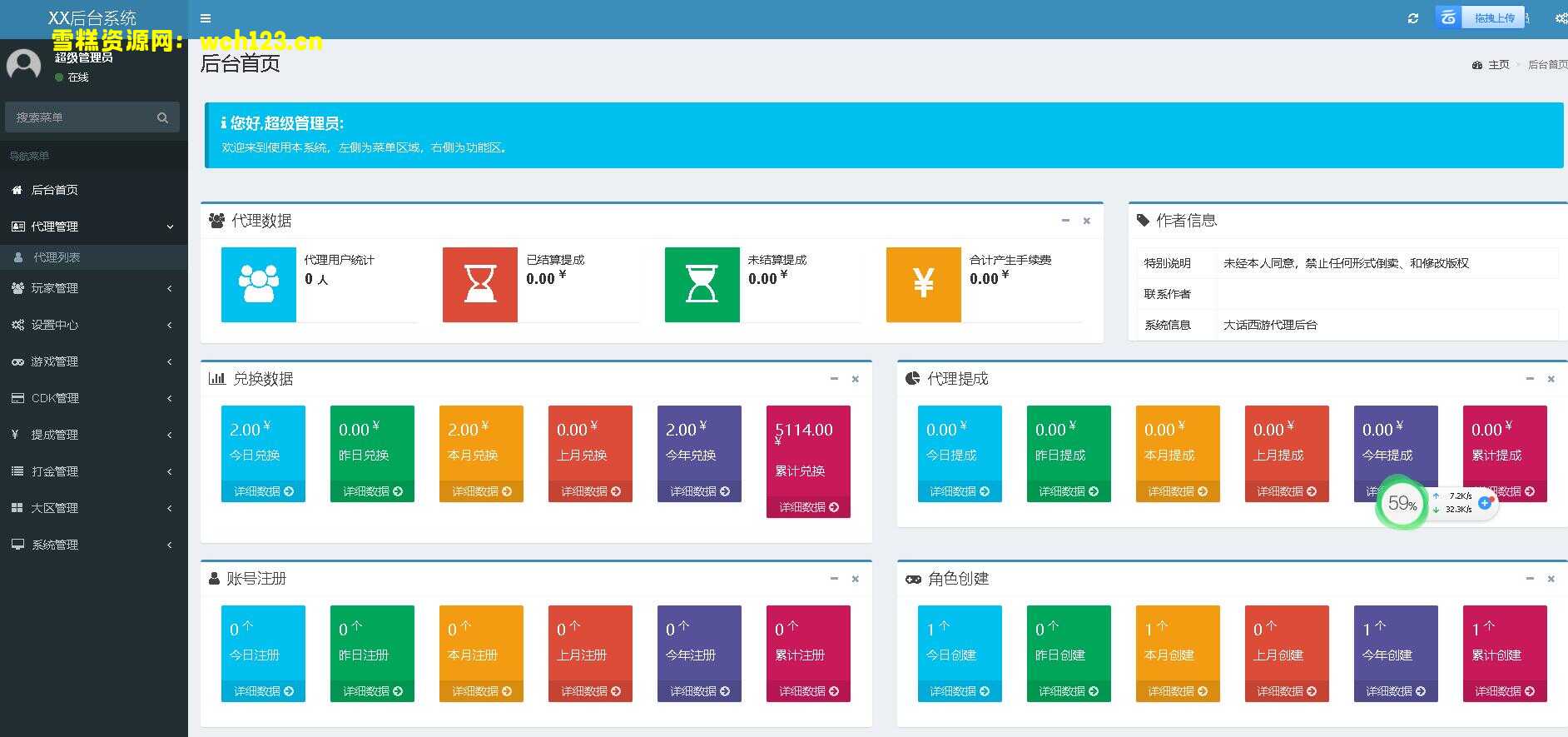Viewport: 1568px width, 737px height.
Task: Expand the 玩家管理 sidebar menu
Action: 93,288
